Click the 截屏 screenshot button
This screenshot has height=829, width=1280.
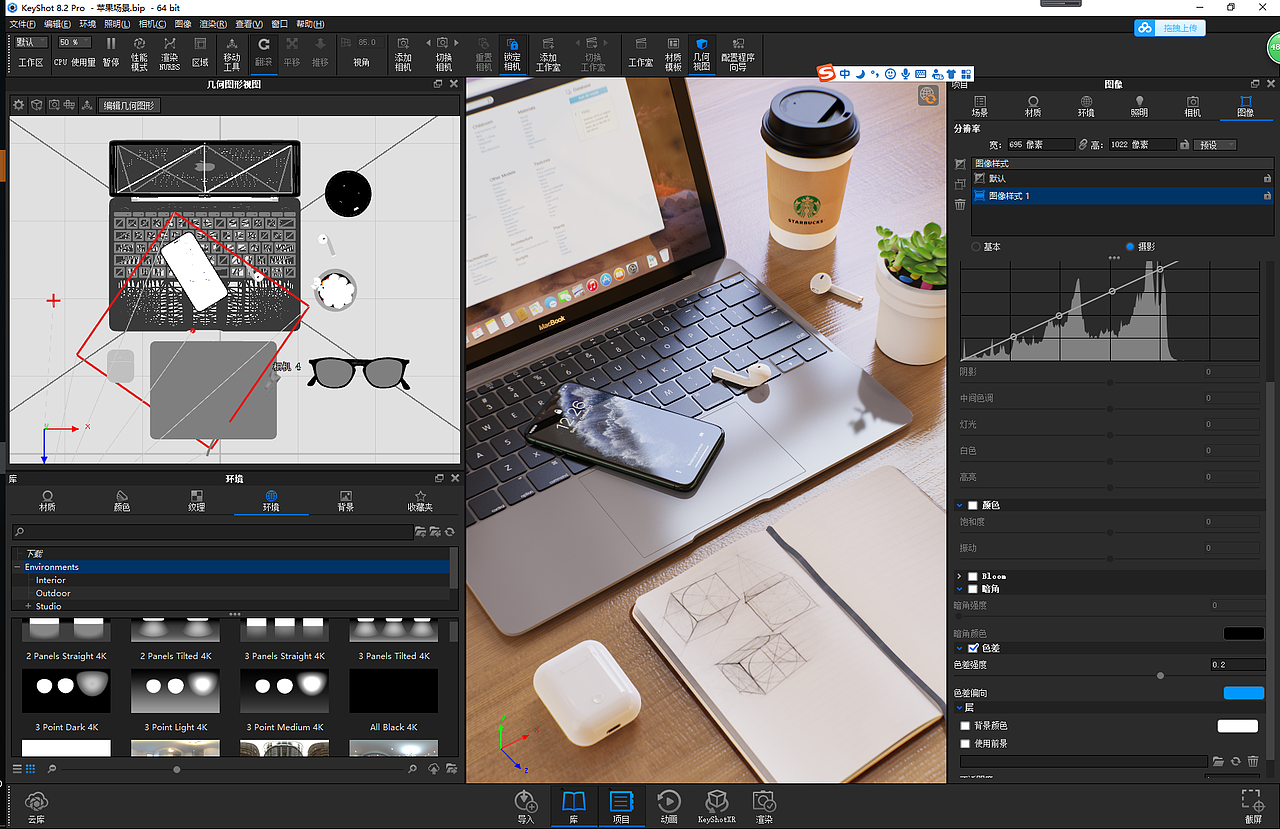(x=1253, y=806)
